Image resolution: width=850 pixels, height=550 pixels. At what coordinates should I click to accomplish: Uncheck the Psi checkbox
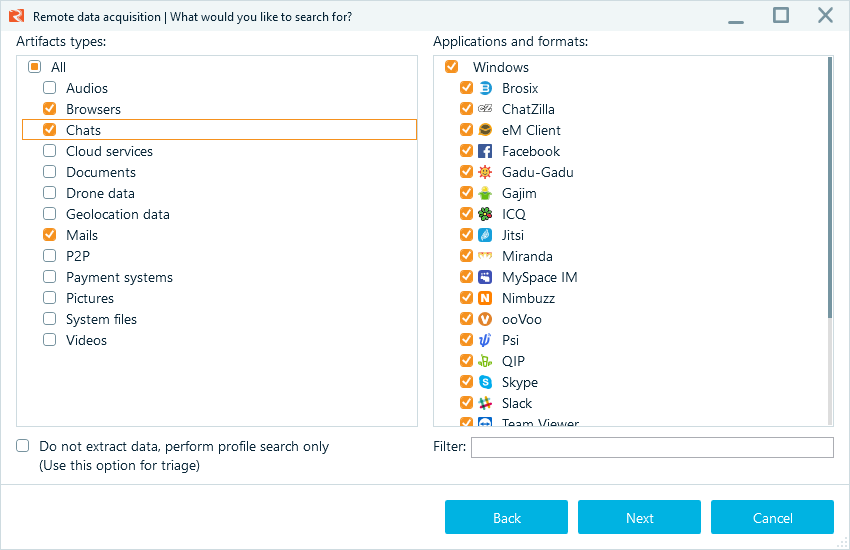tap(466, 340)
